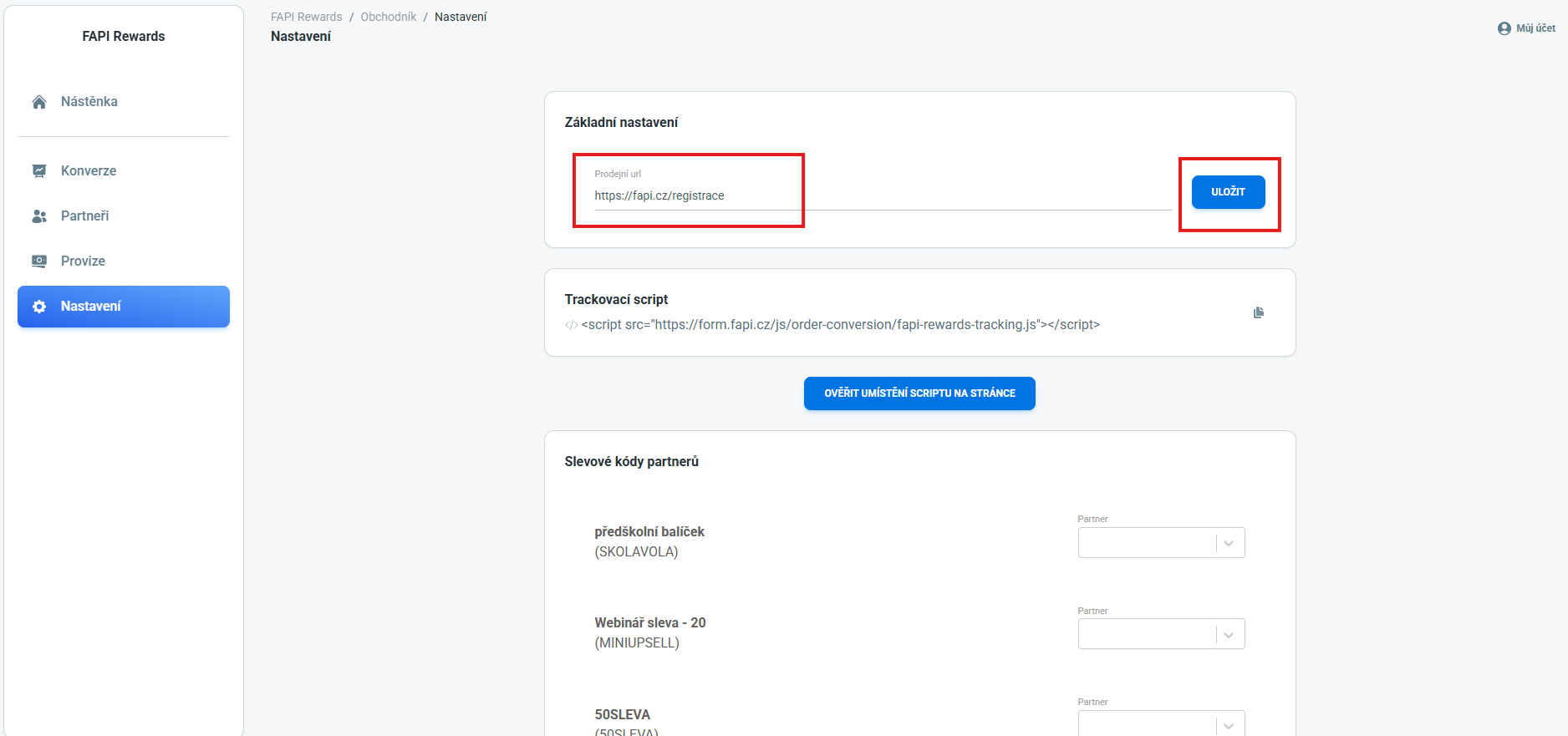This screenshot has height=736, width=1568.
Task: Click Obchodník breadcrumb link
Action: coord(389,17)
